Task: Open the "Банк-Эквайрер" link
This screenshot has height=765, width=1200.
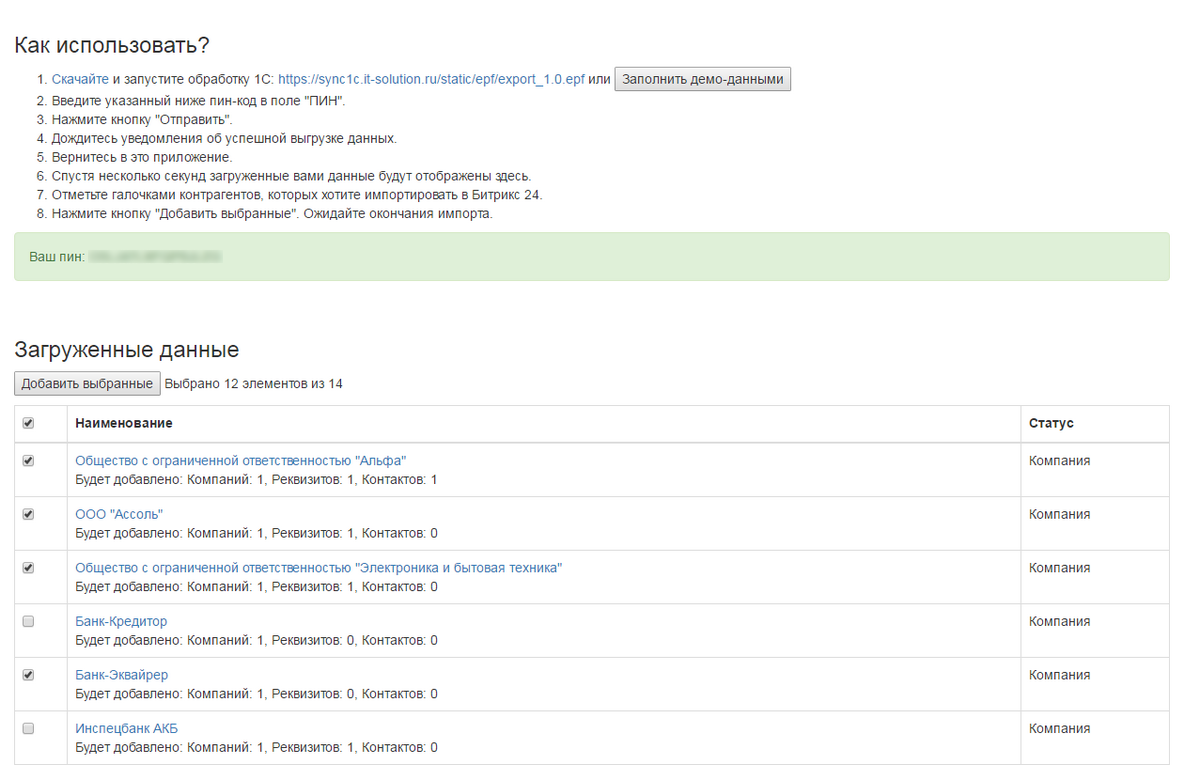Action: tap(121, 675)
